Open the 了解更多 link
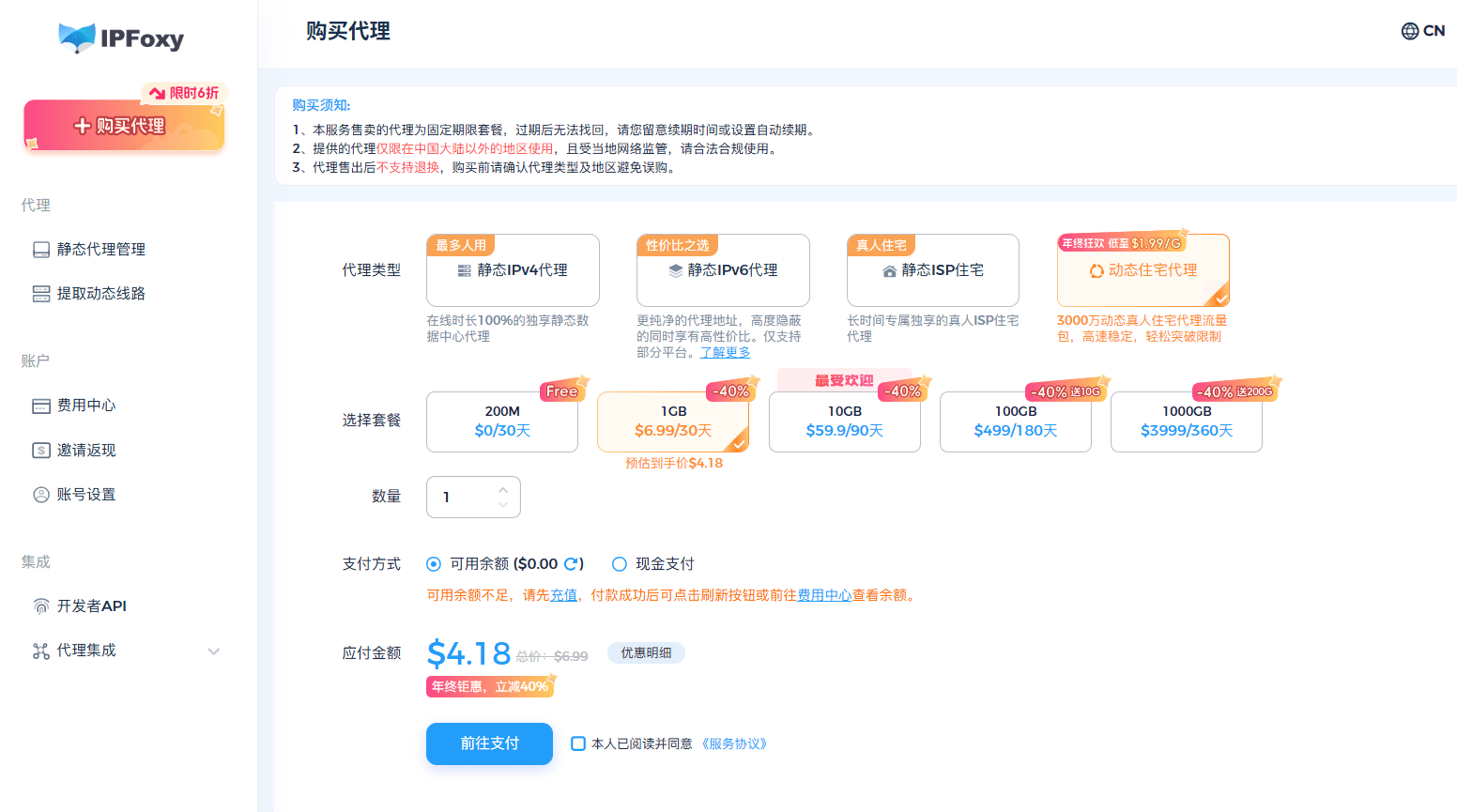Screen dimensions: 1457x812 point(725,353)
